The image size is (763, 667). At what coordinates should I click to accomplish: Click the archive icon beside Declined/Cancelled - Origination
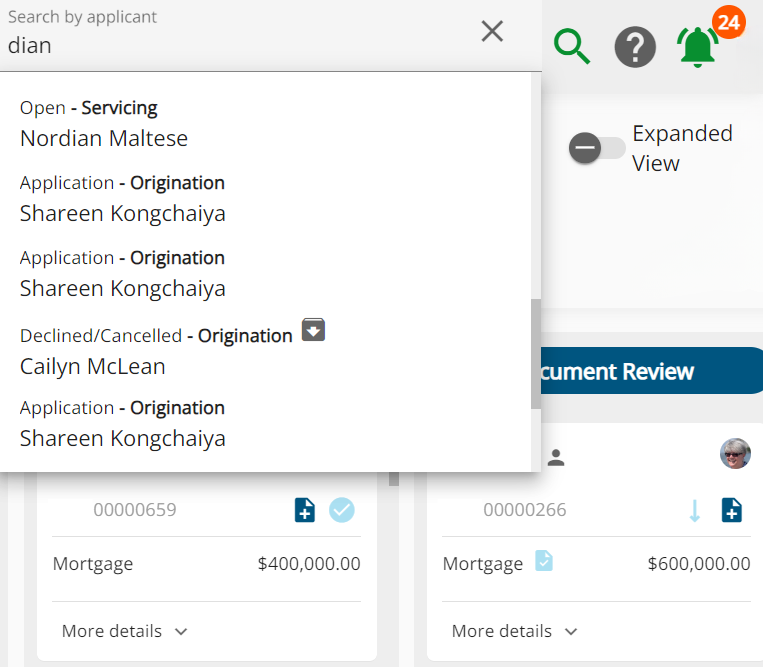point(313,330)
